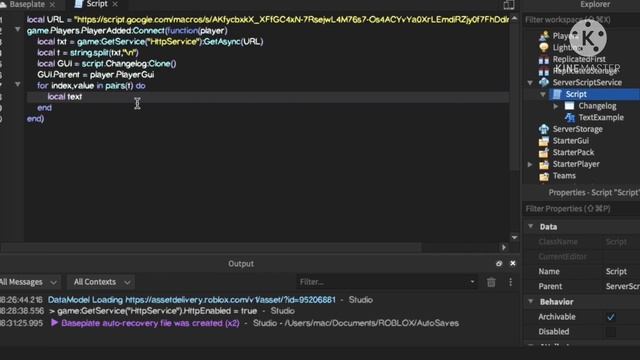This screenshot has width=640, height=360.
Task: Click the URL string on line one
Action: click(x=291, y=20)
